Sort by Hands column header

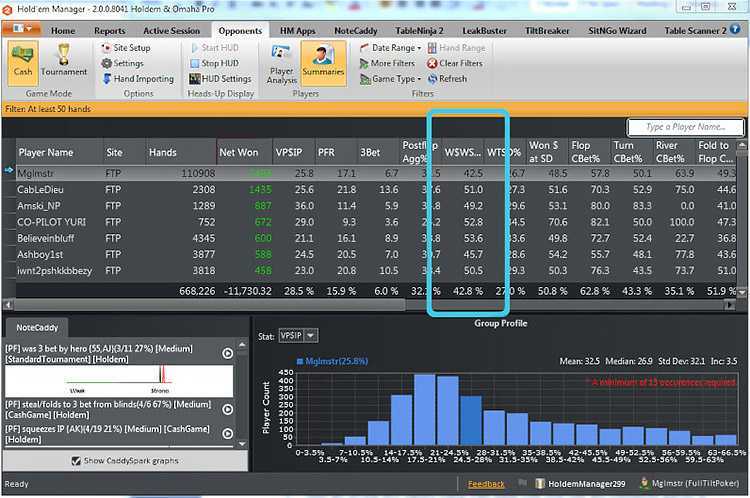(180, 152)
